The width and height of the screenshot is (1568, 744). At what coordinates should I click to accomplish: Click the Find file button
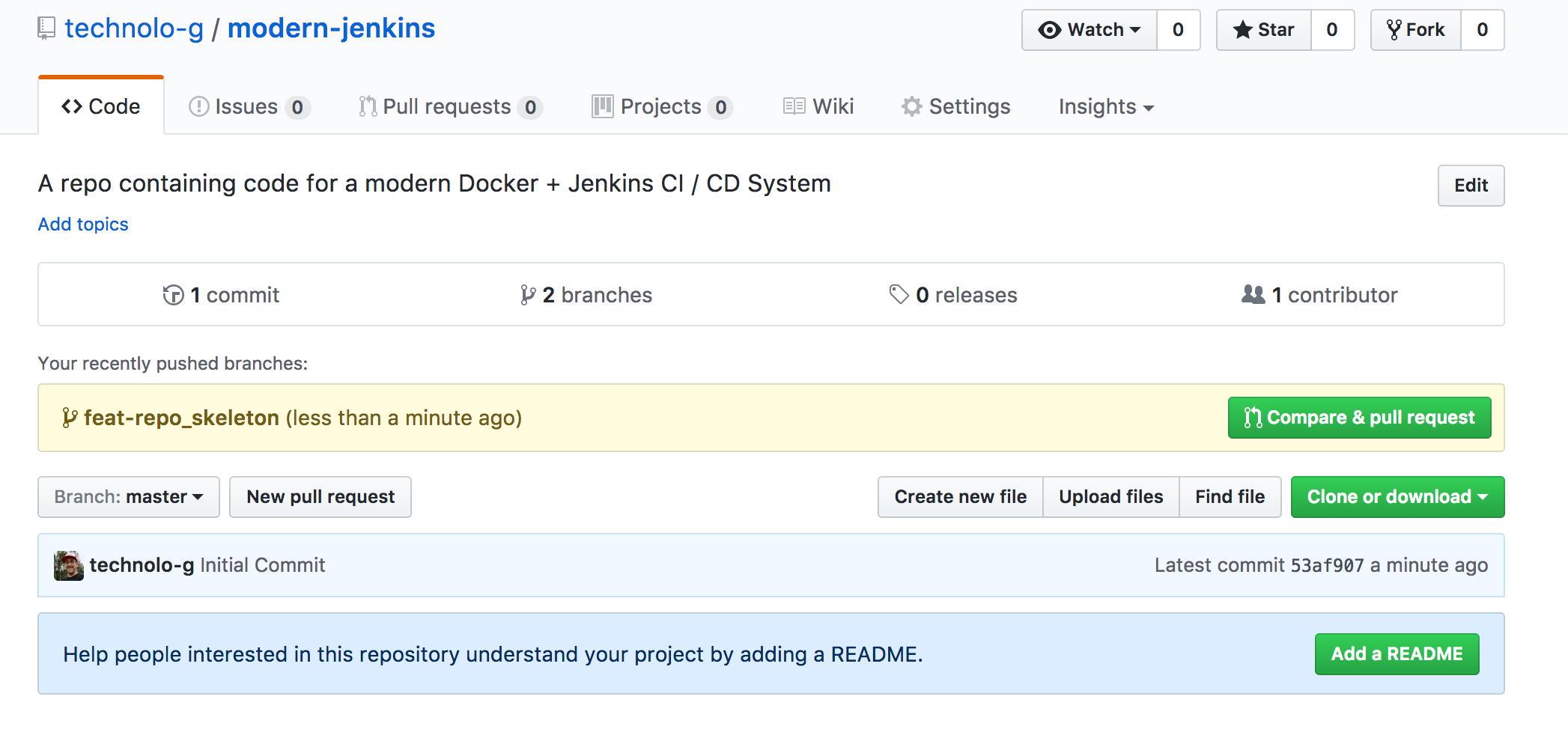pos(1230,497)
